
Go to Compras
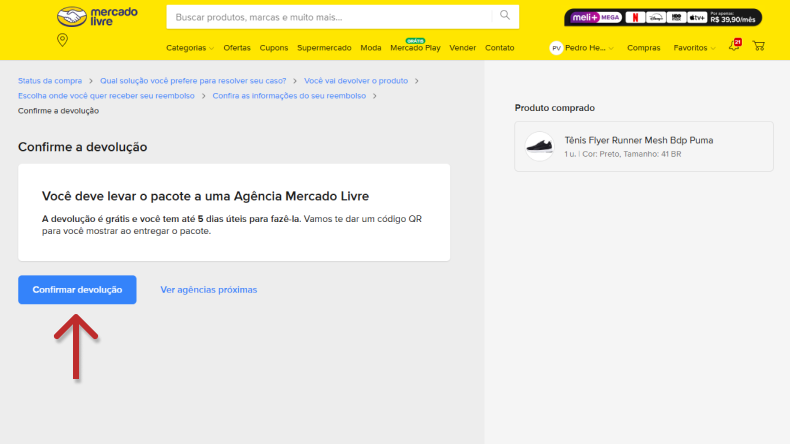point(643,48)
